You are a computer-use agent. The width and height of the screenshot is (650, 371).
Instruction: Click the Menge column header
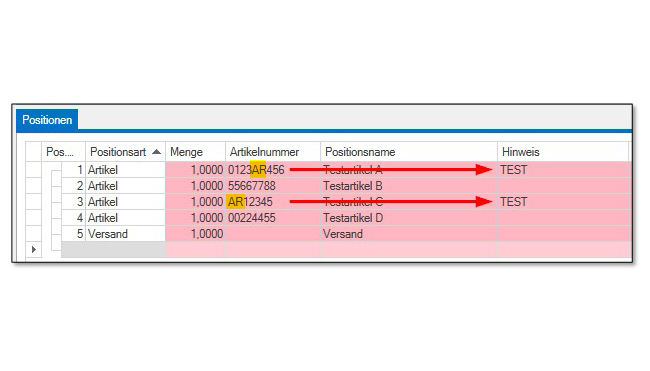[195, 152]
